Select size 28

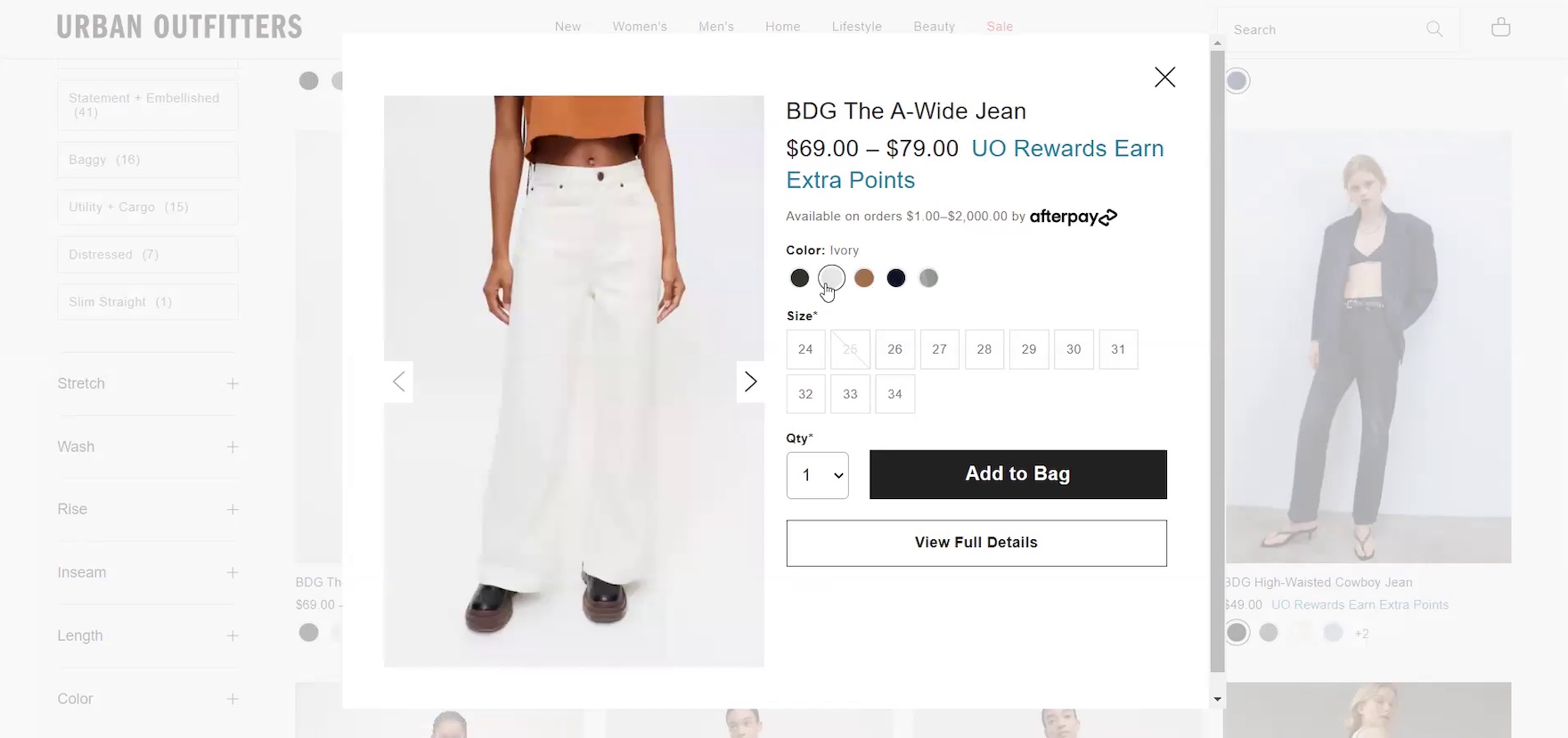point(984,349)
